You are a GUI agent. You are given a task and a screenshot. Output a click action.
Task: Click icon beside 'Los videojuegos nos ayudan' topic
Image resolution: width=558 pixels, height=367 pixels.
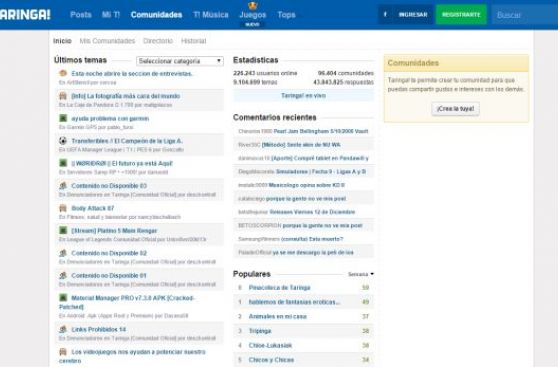pyautogui.click(x=63, y=351)
